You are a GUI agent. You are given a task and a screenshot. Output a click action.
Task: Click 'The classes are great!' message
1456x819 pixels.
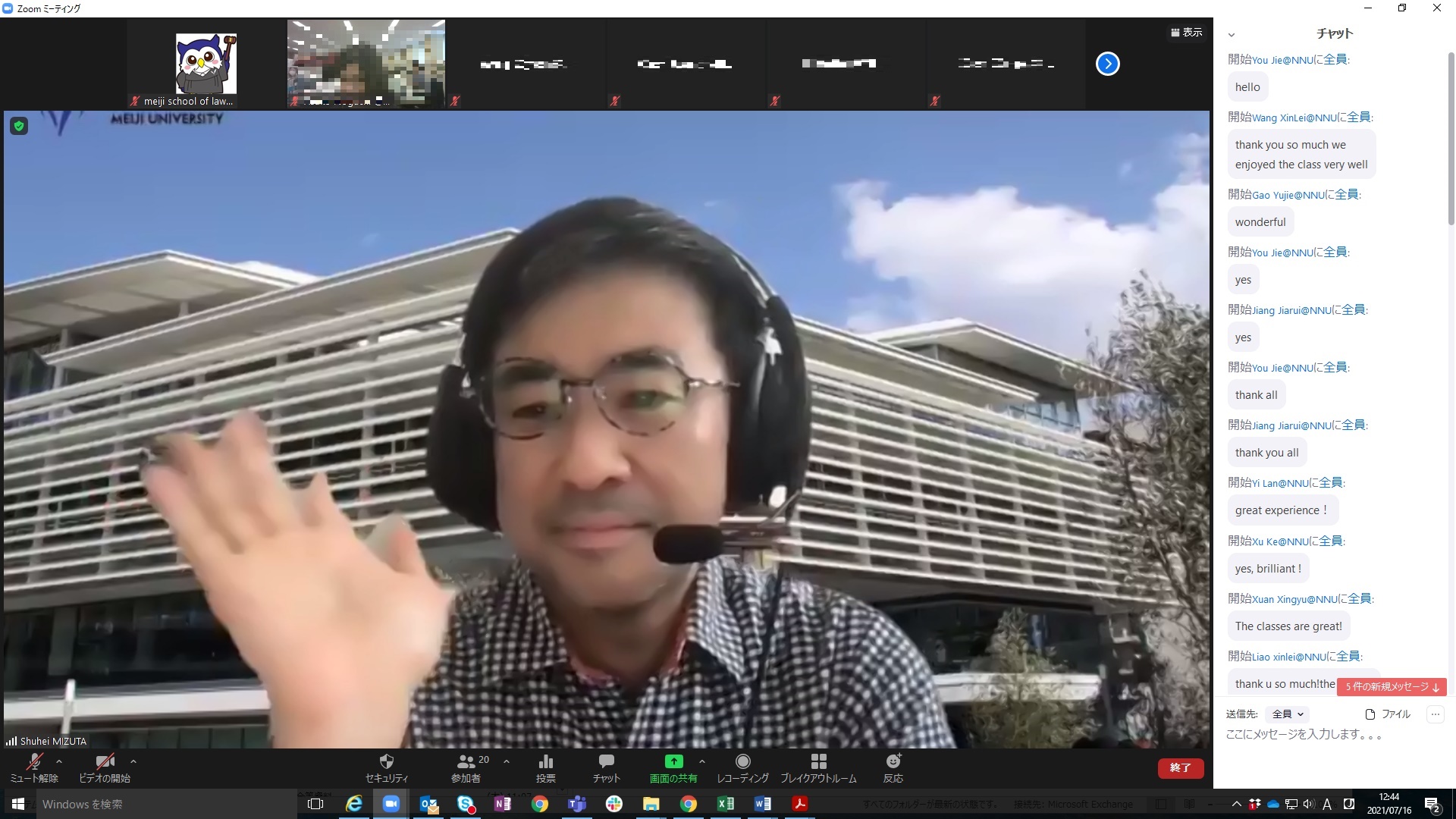point(1288,626)
